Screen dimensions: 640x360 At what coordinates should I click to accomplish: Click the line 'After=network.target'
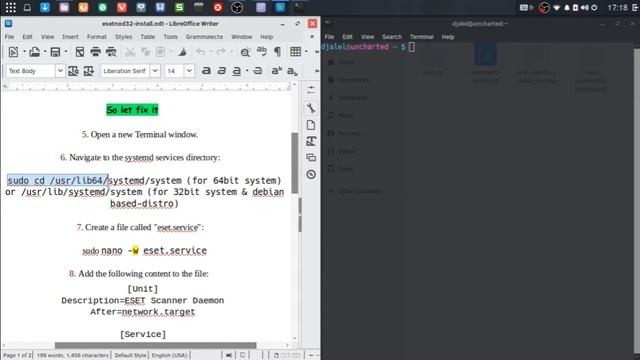(x=142, y=312)
